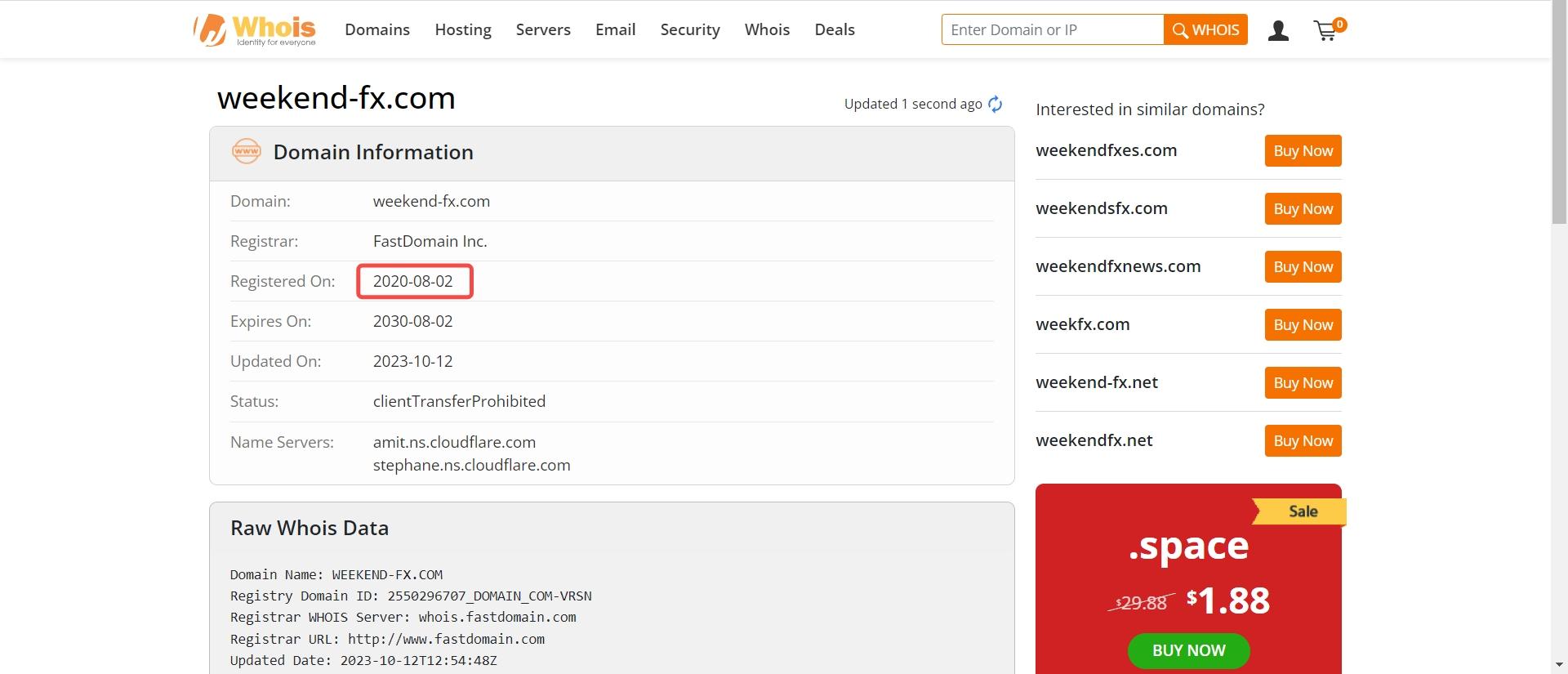Buy Now for weekendfx.net
Viewport: 1568px width, 674px height.
1303,440
